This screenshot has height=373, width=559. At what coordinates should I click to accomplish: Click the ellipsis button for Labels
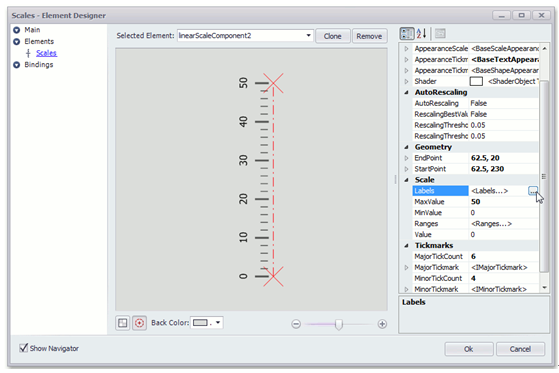click(533, 191)
